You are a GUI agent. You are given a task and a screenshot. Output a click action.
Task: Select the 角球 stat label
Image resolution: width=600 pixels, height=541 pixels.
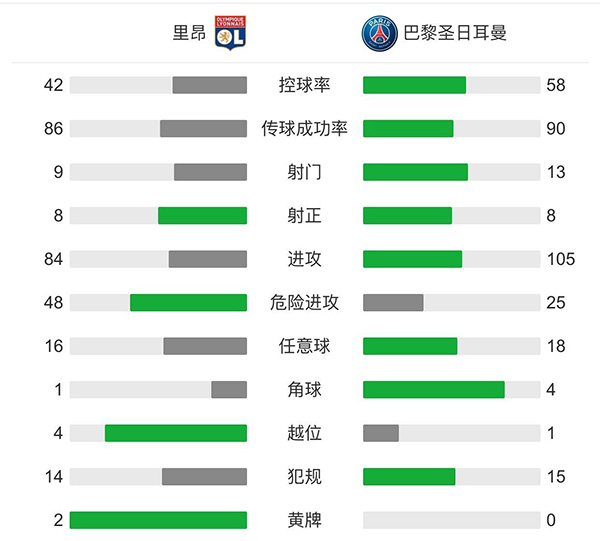[x=304, y=390]
